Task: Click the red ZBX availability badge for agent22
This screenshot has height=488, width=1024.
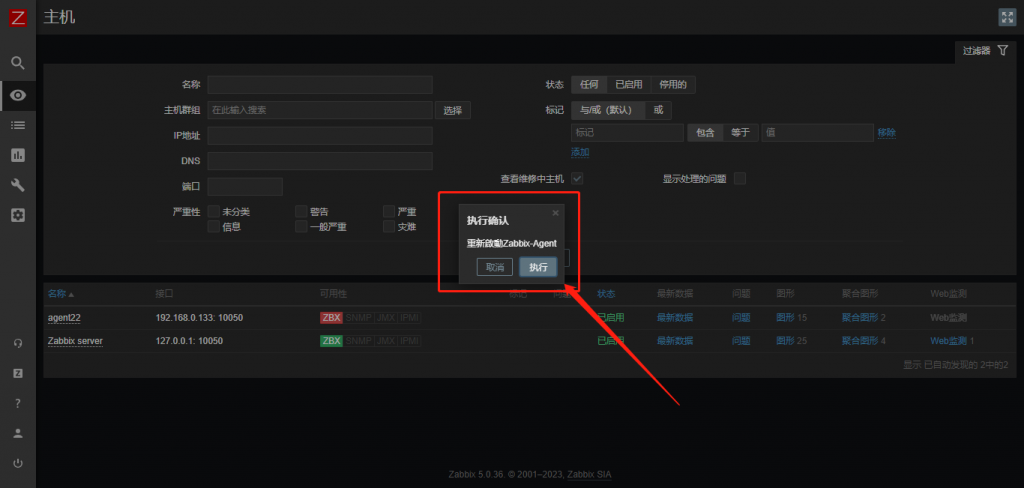Action: click(x=331, y=317)
